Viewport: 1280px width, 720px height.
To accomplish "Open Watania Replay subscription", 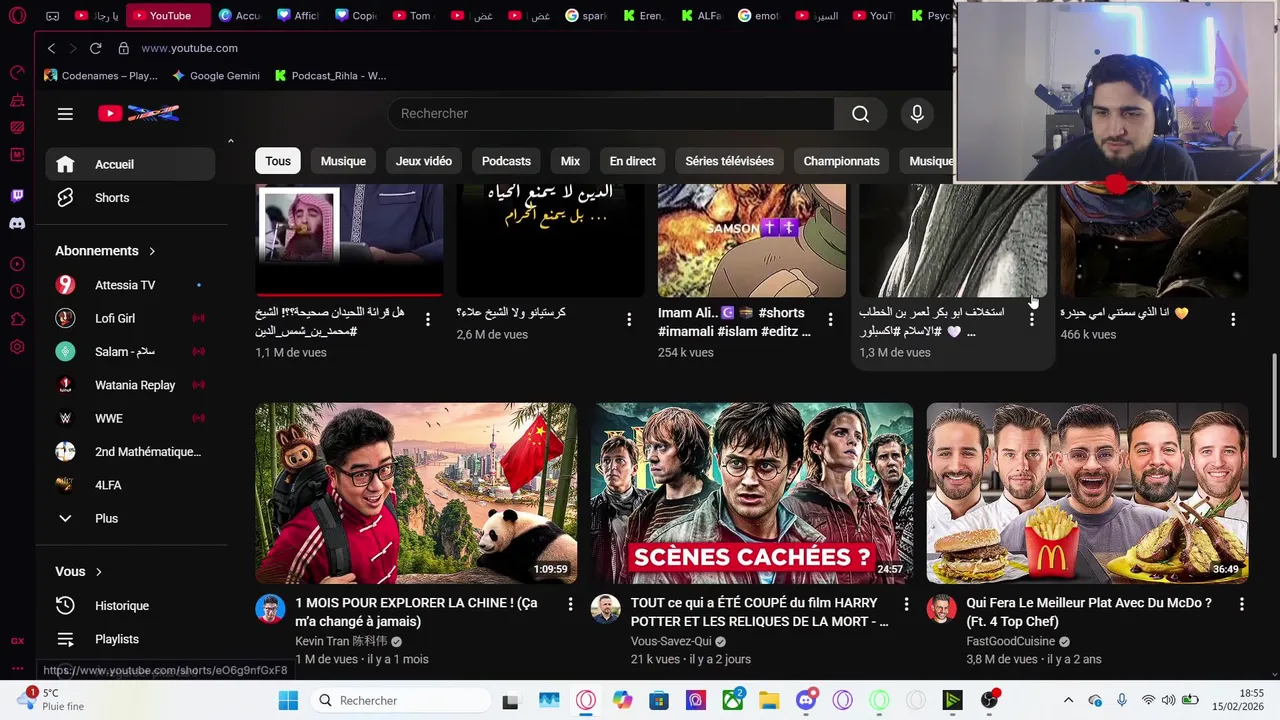I will pyautogui.click(x=130, y=385).
